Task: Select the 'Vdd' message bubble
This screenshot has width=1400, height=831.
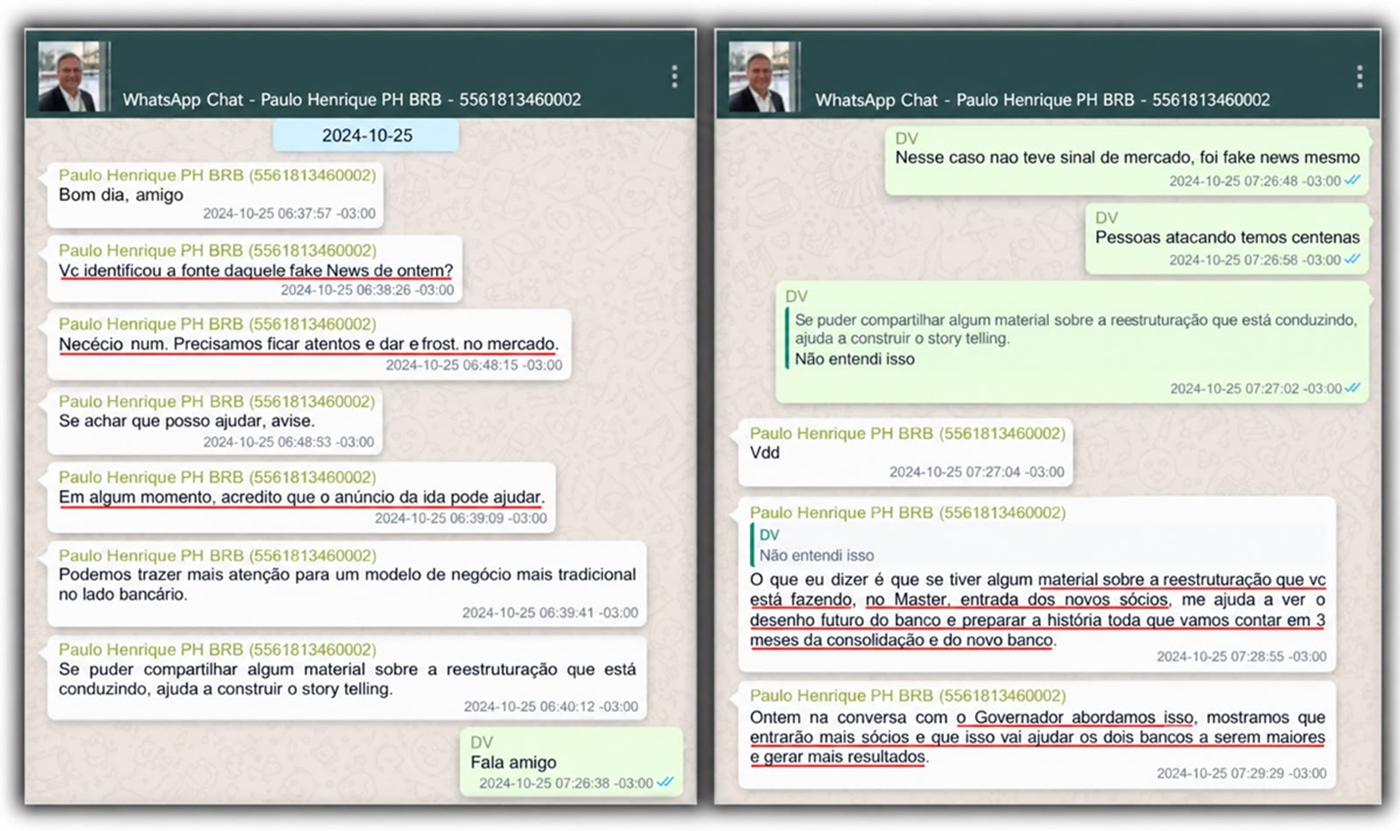Action: [905, 452]
